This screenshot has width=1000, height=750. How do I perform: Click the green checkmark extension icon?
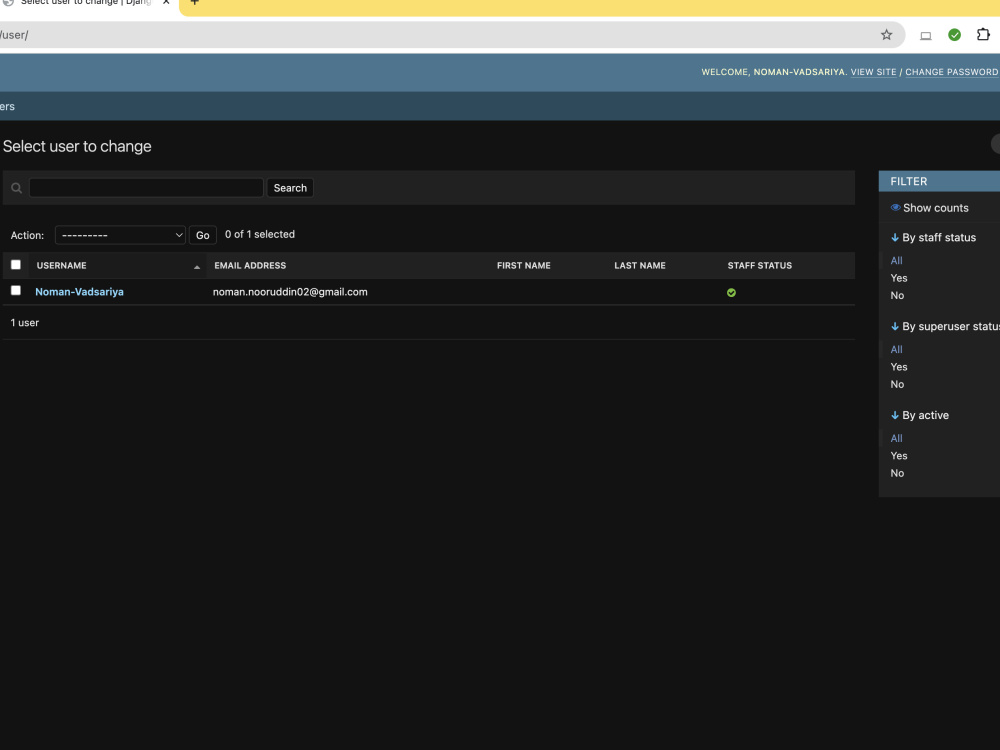click(x=954, y=35)
